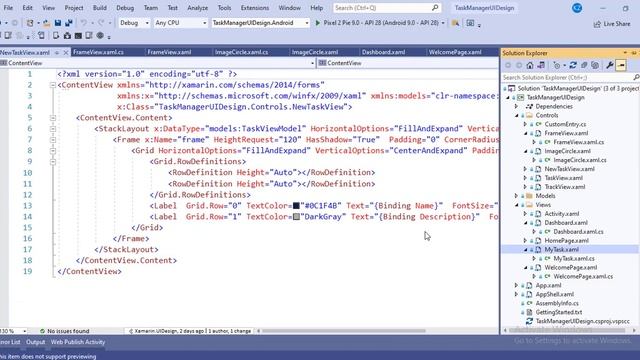Click the Redo arrow icon
640x360 pixels.
pyautogui.click(x=101, y=23)
